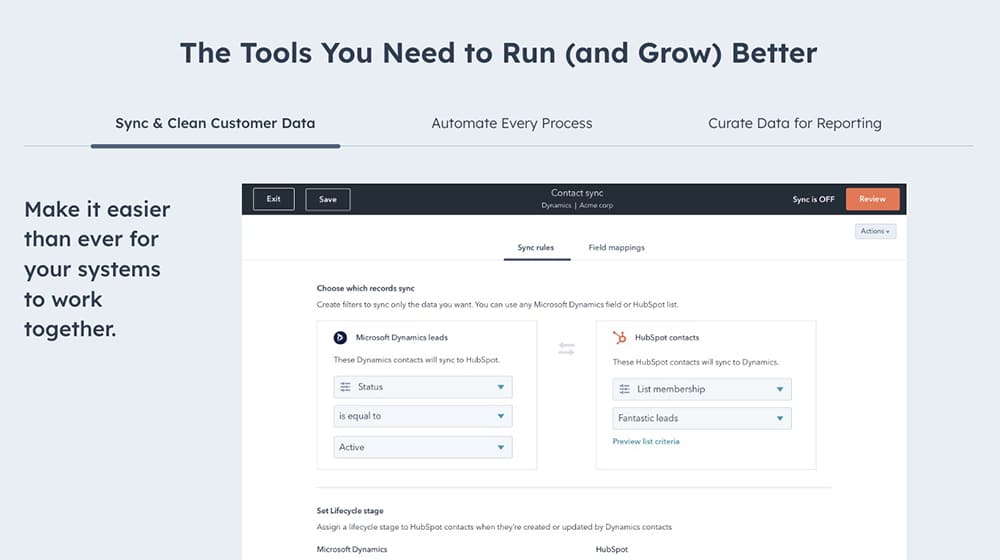
Task: Click the Microsoft Dynamics logo icon
Action: point(340,337)
